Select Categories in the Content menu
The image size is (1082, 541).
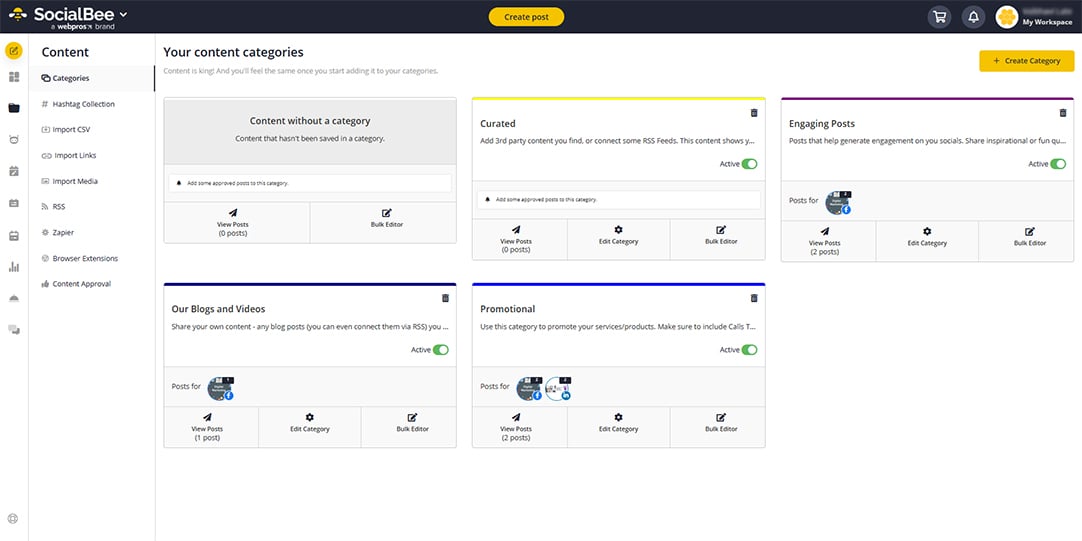pos(92,79)
